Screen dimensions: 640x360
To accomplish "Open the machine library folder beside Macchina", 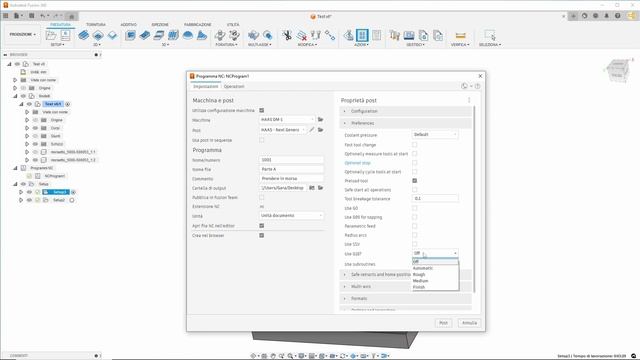I will (320, 120).
